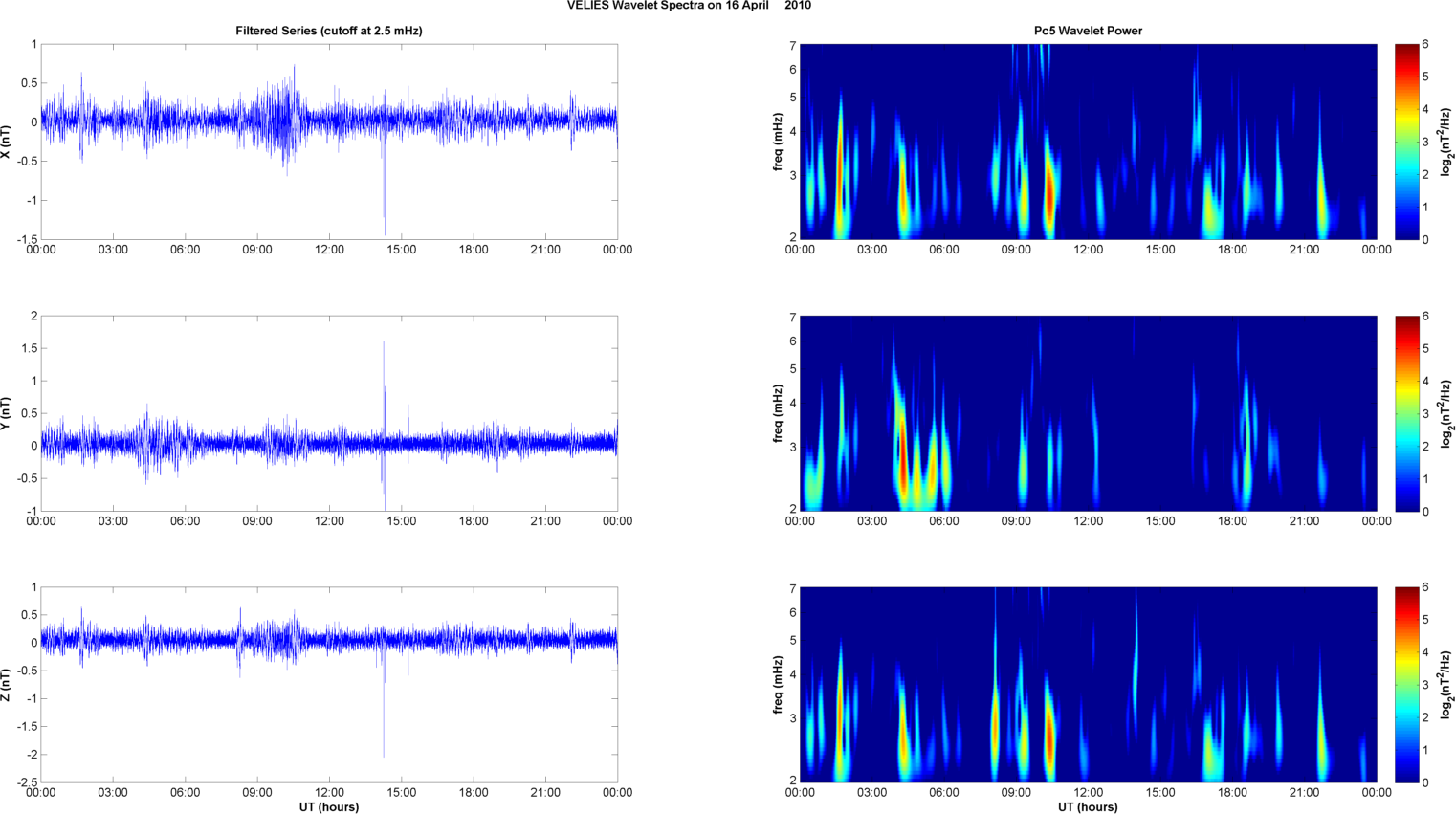The image size is (1456, 814).
Task: Click inside the X component filtered series plot
Action: click(x=329, y=142)
